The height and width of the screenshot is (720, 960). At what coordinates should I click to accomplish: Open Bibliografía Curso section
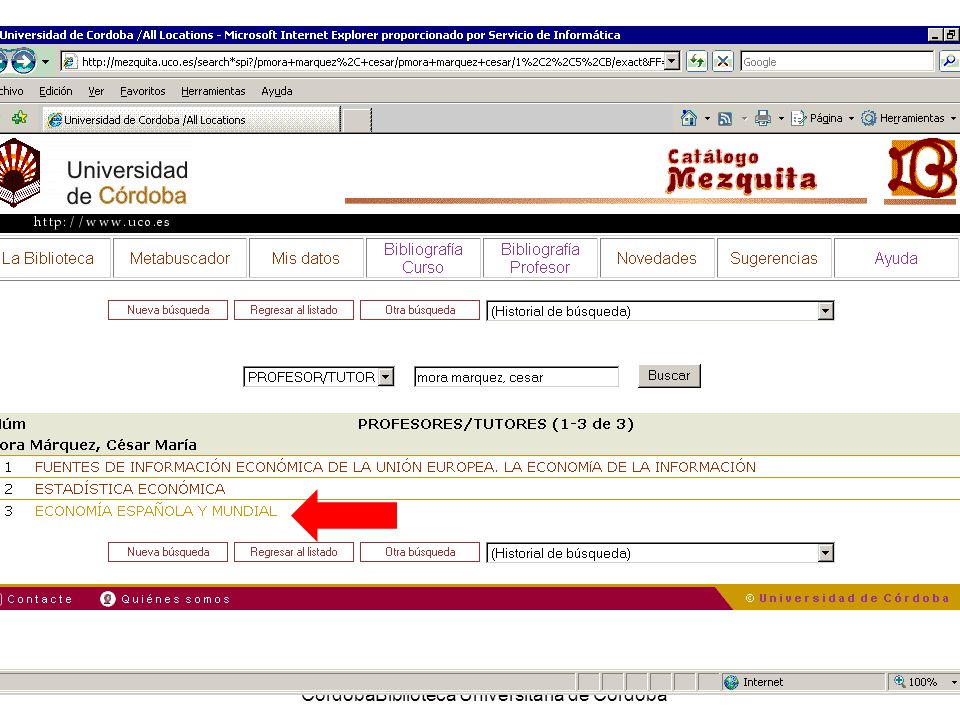423,258
